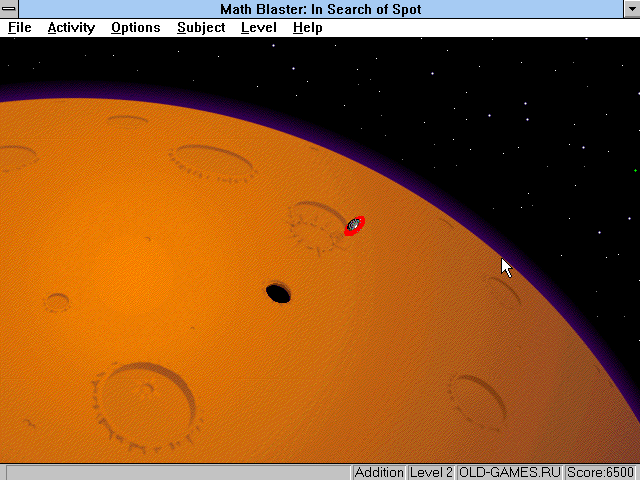Image resolution: width=640 pixels, height=480 pixels.
Task: Expand the Level menu
Action: pos(258,27)
